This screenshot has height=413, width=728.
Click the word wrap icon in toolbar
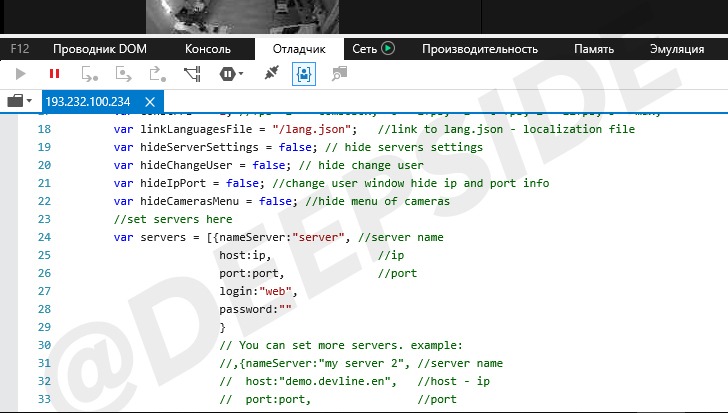[339, 74]
